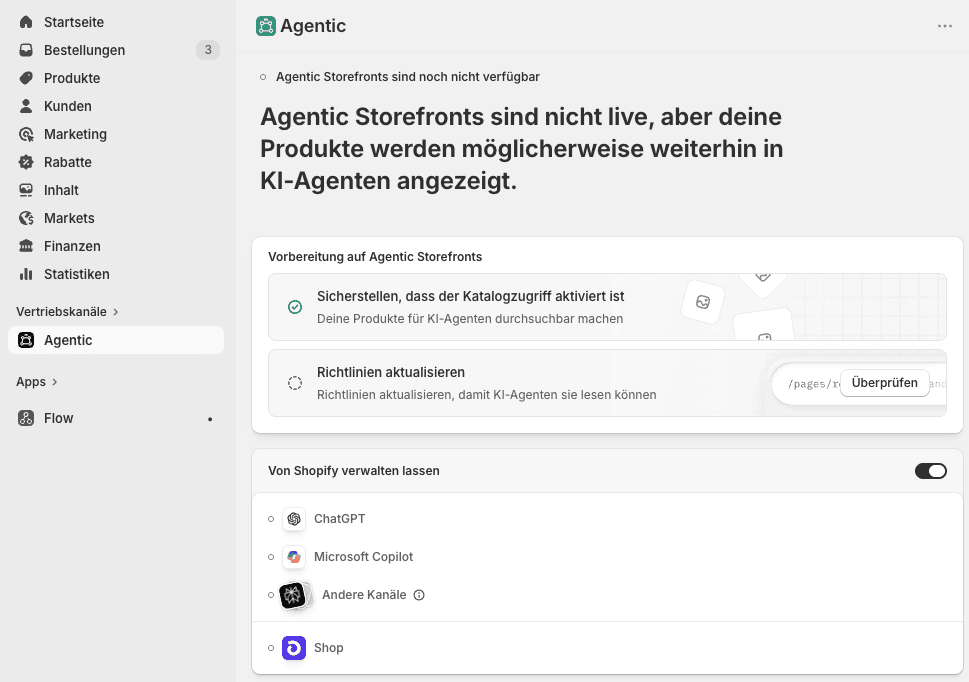Click text Deine Produkte für KI-Agenten durchsuchbar machen

470,319
